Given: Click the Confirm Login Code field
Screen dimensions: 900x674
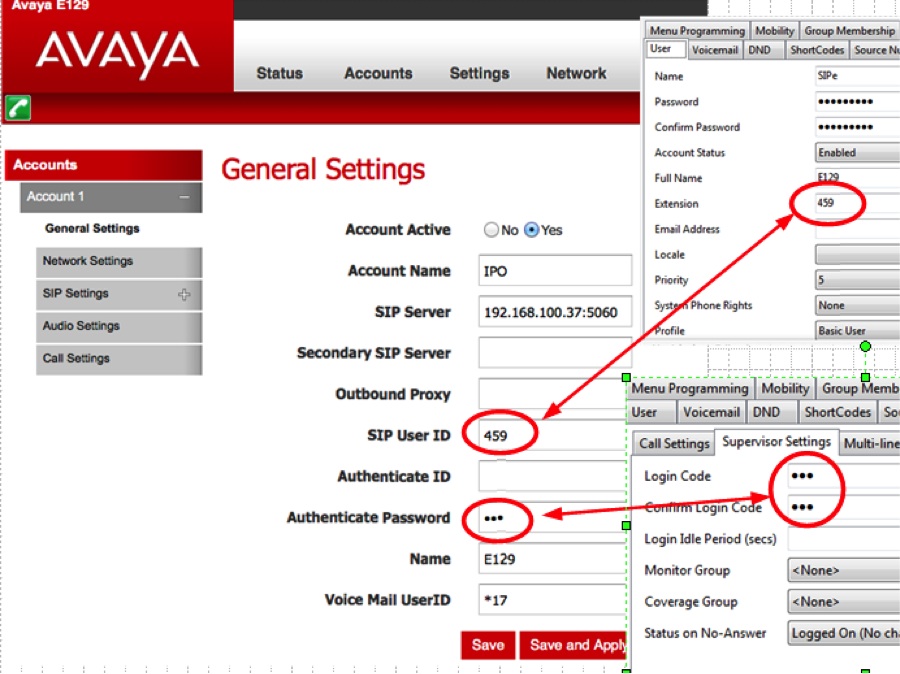Looking at the screenshot, I should coord(843,508).
